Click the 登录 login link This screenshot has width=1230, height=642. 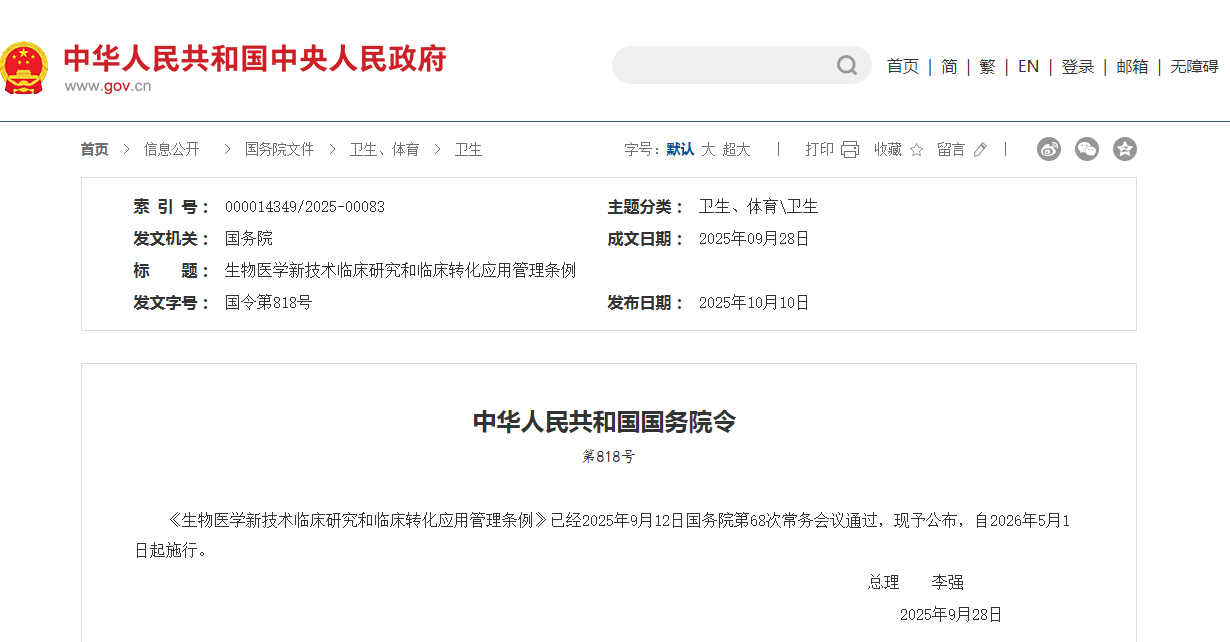coord(1078,66)
